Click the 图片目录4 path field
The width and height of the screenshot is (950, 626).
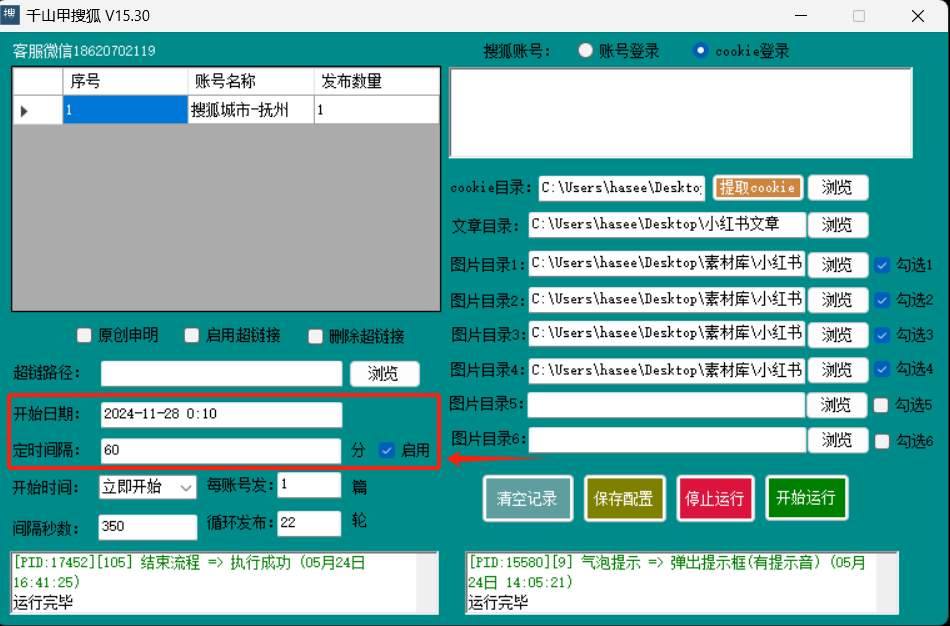667,370
